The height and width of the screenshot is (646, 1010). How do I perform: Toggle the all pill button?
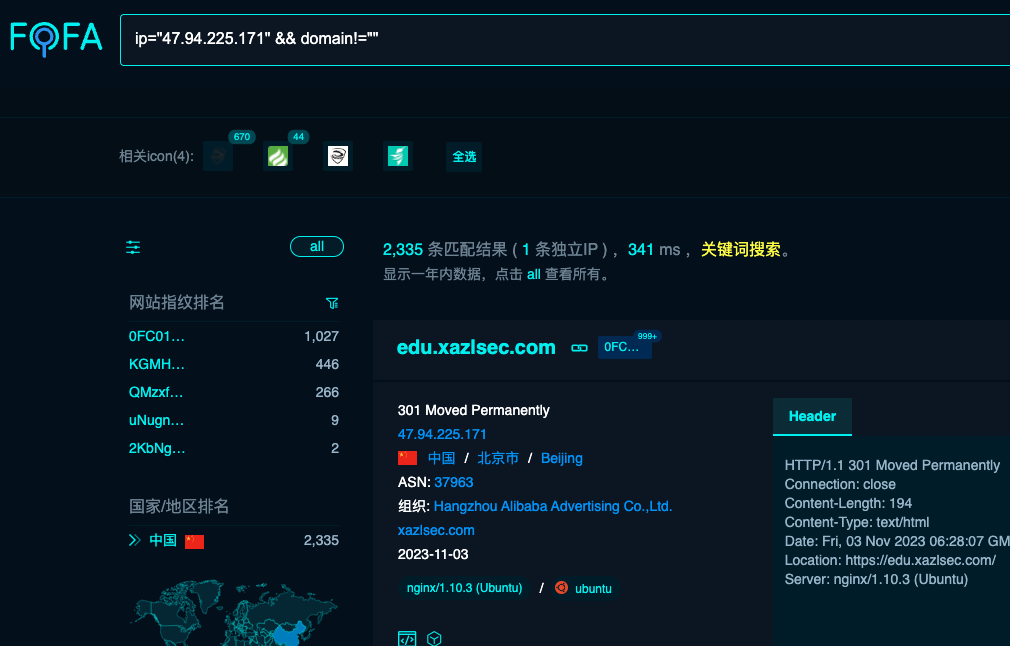[317, 247]
